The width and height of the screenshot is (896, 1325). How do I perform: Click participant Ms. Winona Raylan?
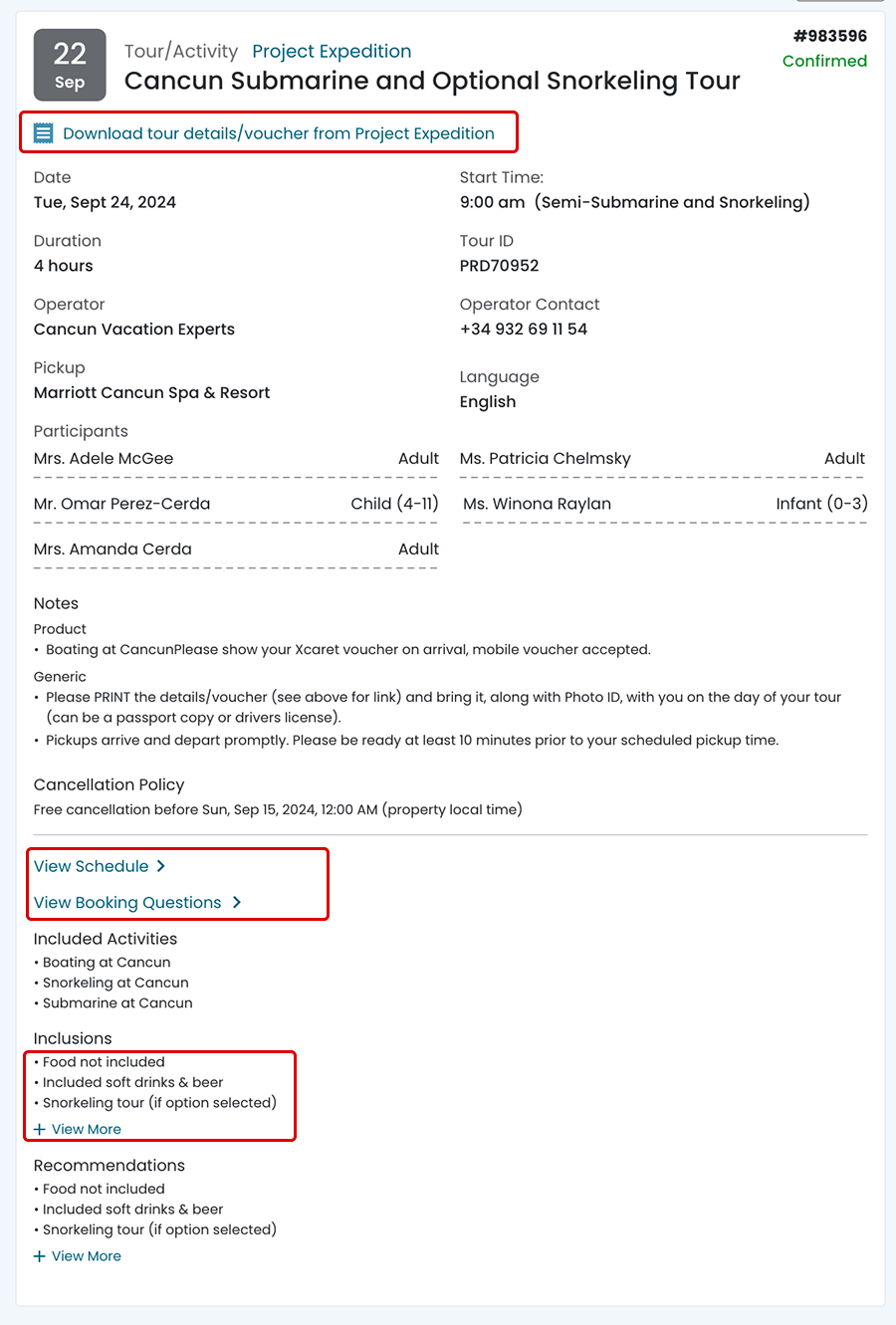click(x=538, y=504)
